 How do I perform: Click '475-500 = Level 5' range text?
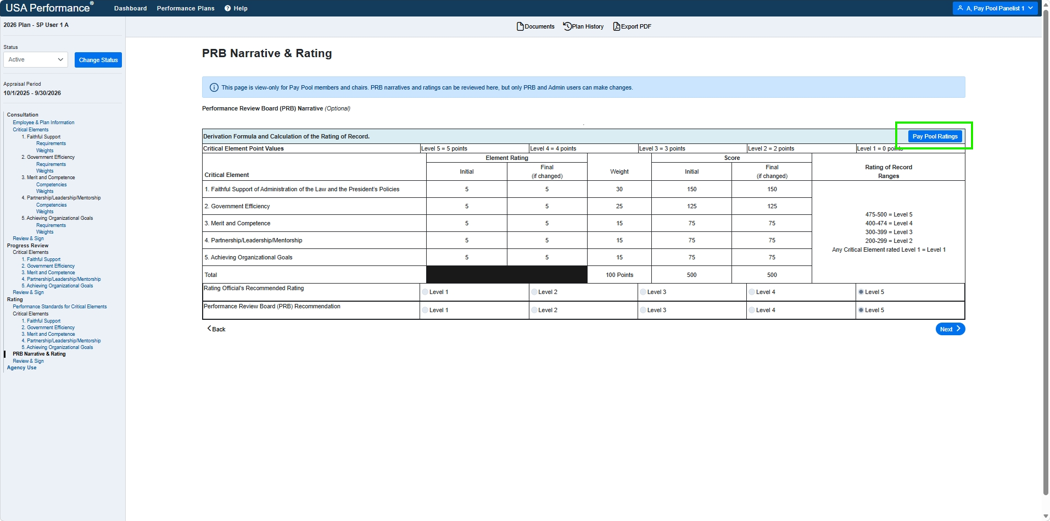(x=889, y=214)
